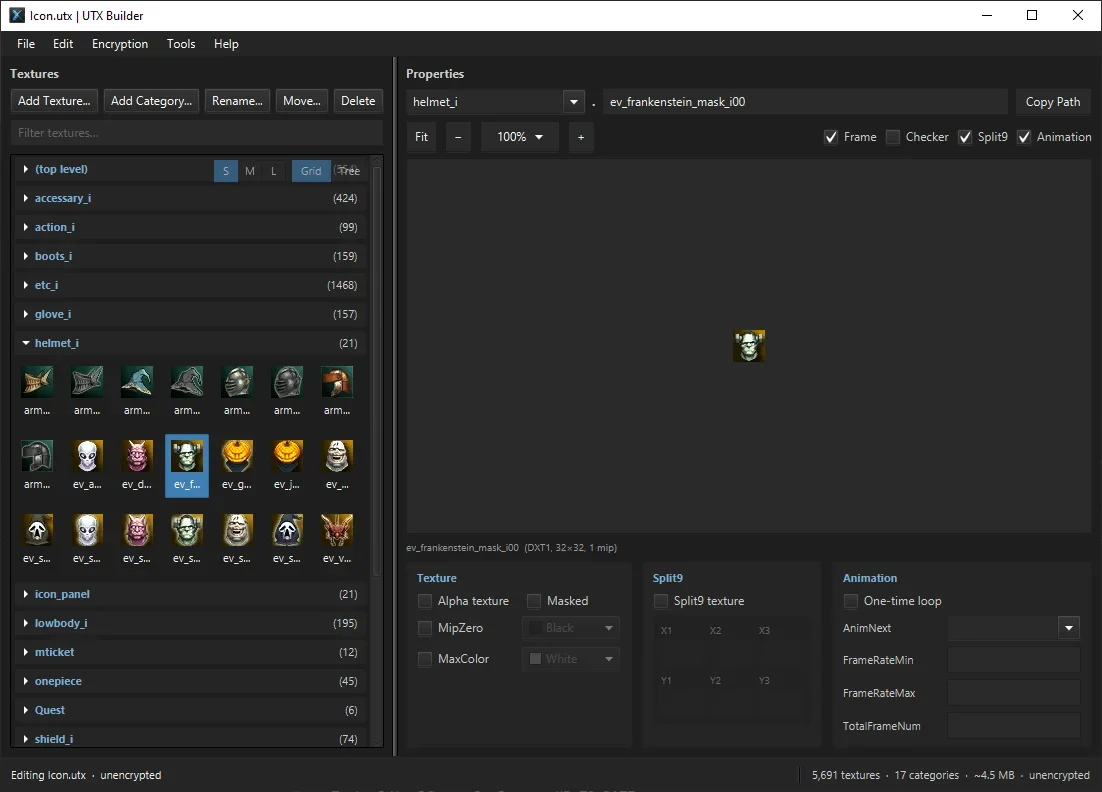Screen dimensions: 1102x792
Task: Enable the Checker checkbox
Action: pyautogui.click(x=893, y=137)
